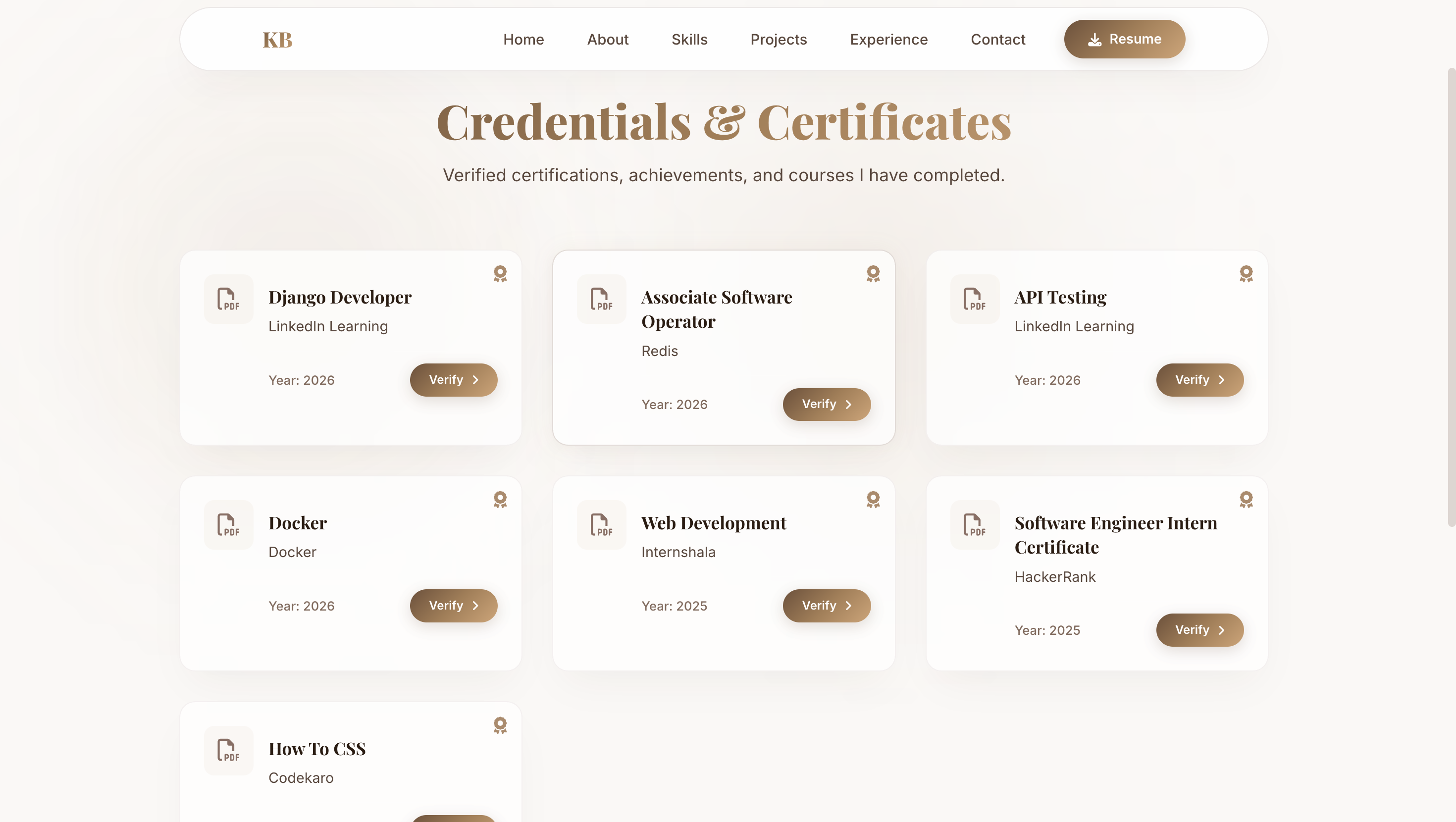This screenshot has height=822, width=1456.
Task: Click the 'Codekaro' issuer text
Action: [x=301, y=778]
